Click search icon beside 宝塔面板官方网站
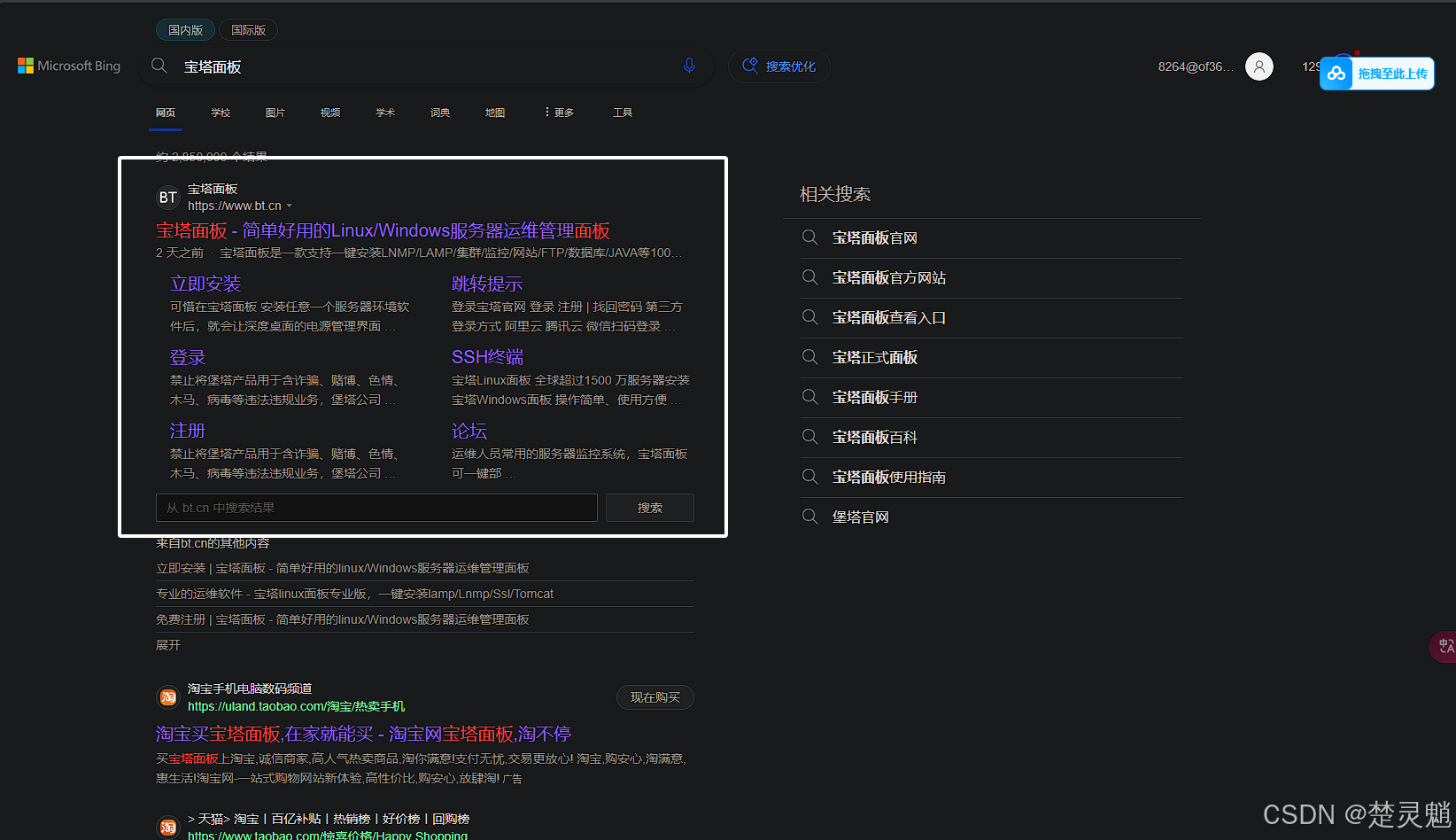 (809, 277)
